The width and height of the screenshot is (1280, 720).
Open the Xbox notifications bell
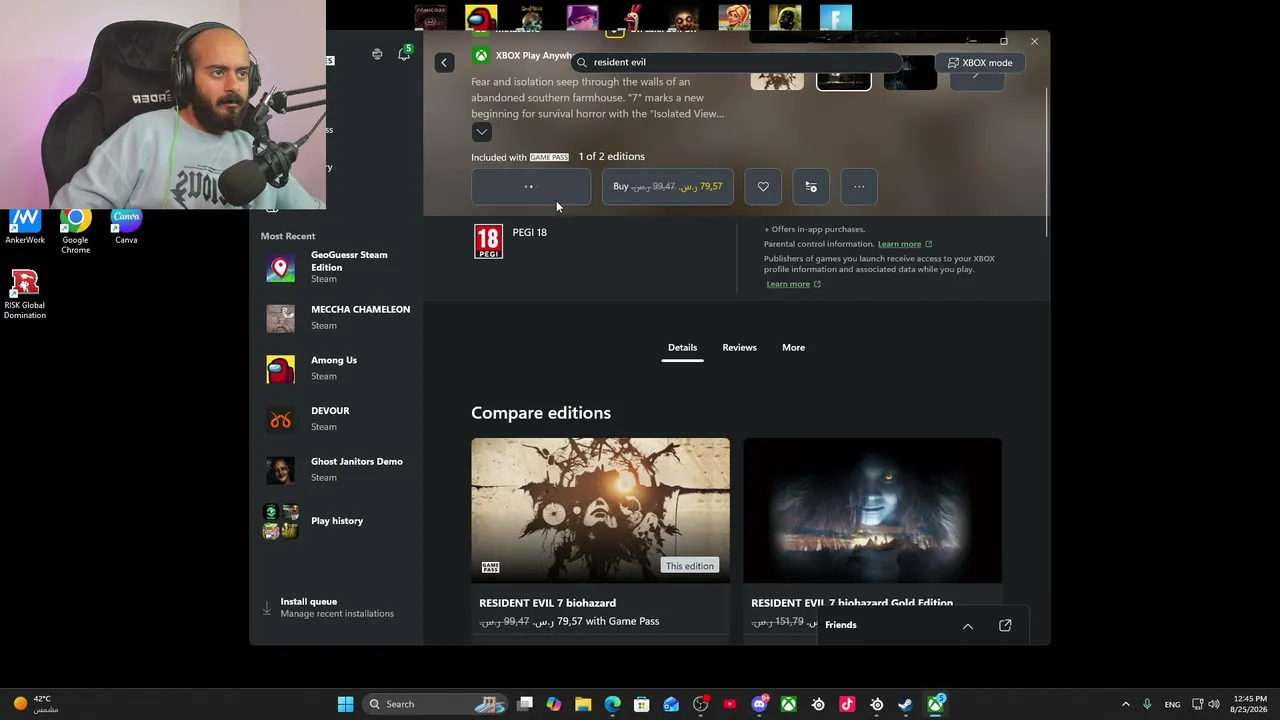[x=404, y=54]
